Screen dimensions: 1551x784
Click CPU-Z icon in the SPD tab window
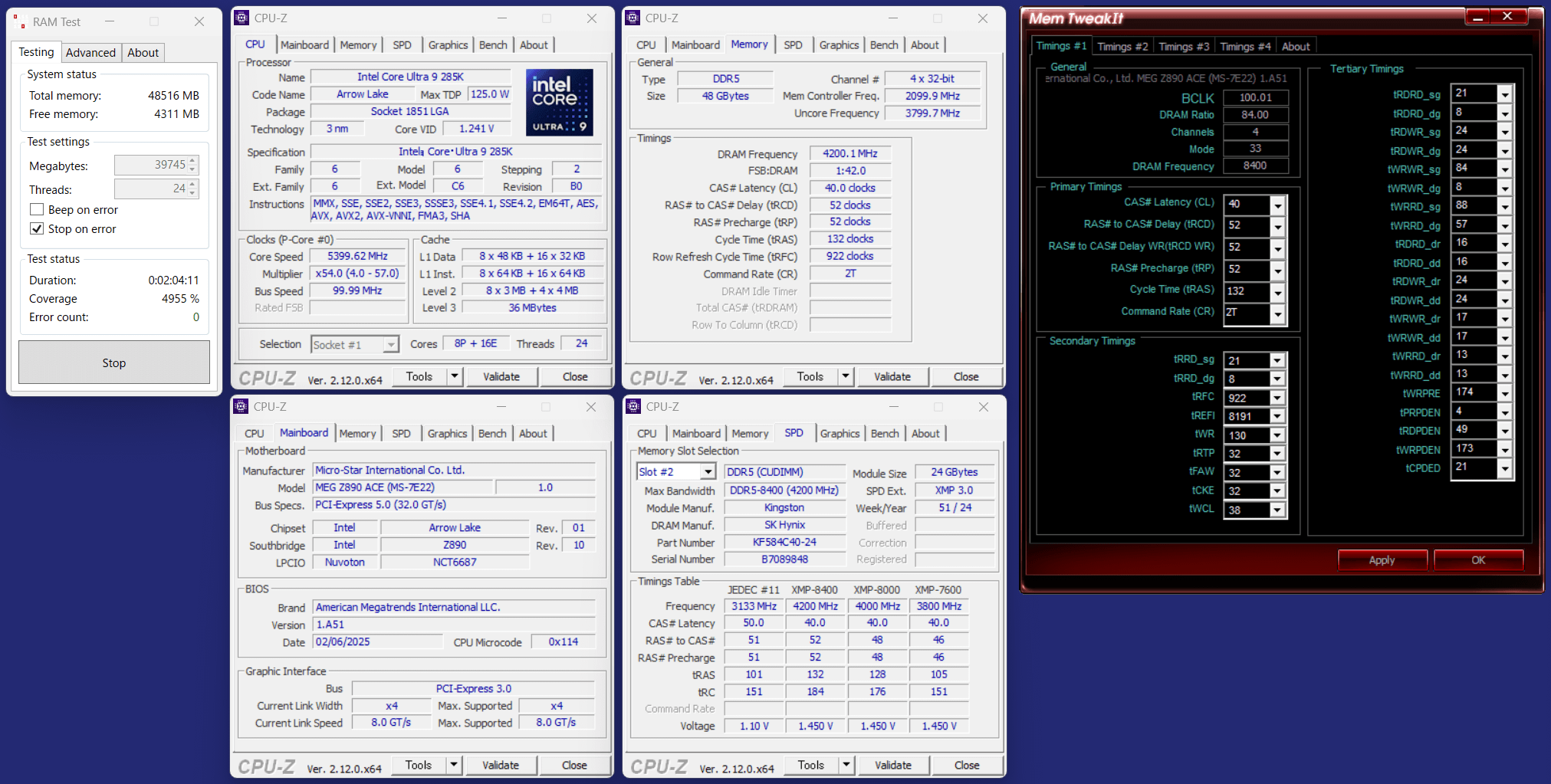[x=633, y=406]
